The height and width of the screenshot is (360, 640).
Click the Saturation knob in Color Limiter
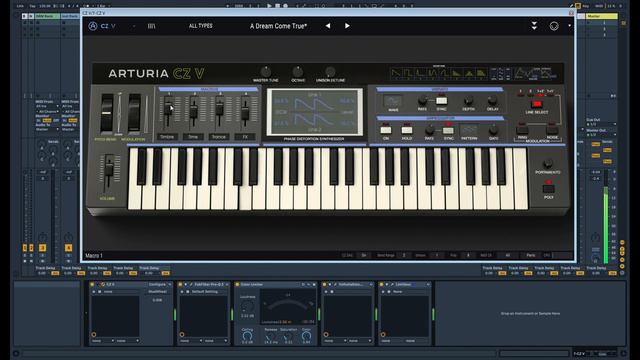pyautogui.click(x=288, y=336)
